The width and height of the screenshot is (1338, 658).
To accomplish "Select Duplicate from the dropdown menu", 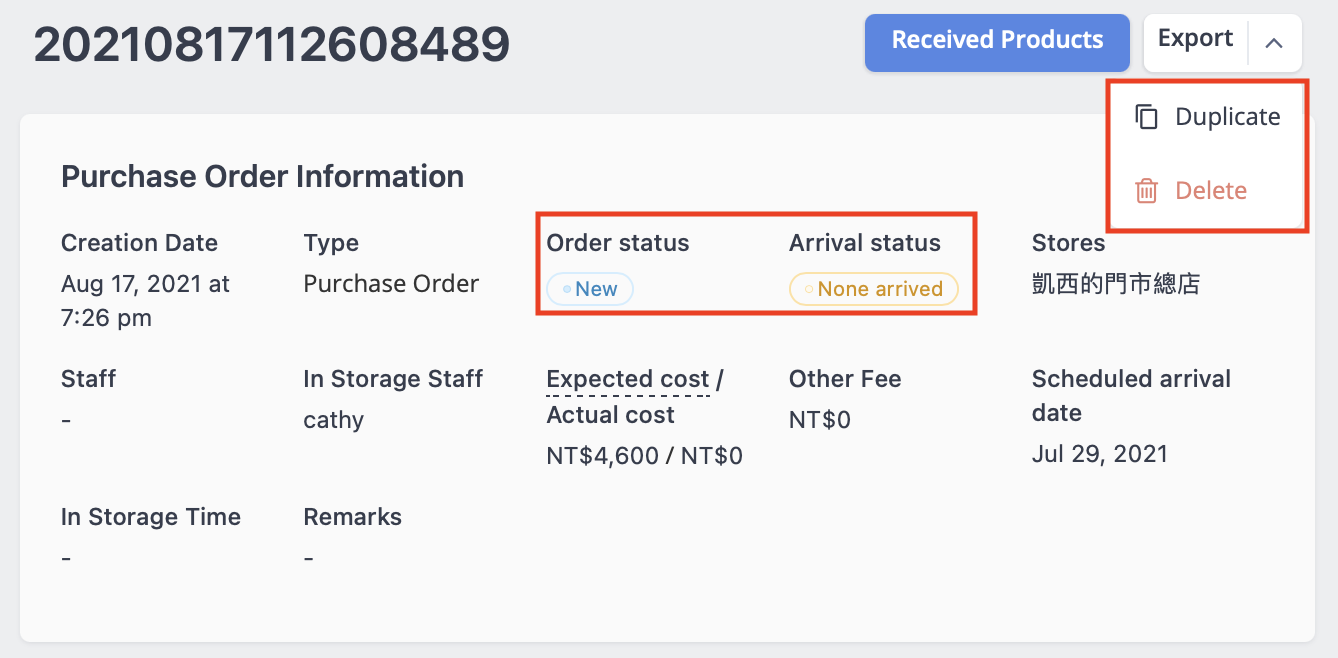I will [1208, 117].
